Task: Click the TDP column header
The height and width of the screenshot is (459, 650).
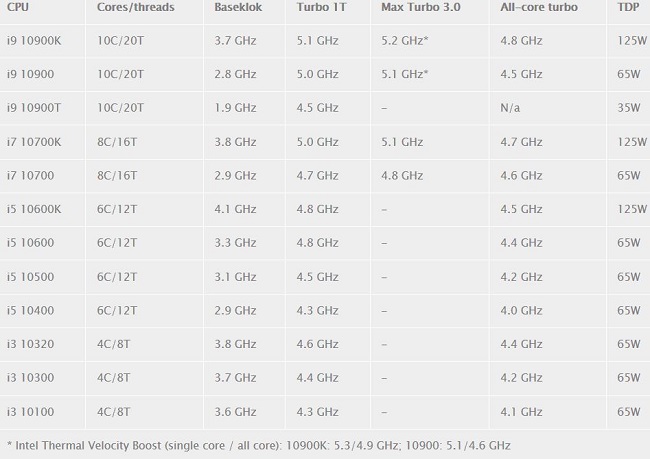Action: 628,7
